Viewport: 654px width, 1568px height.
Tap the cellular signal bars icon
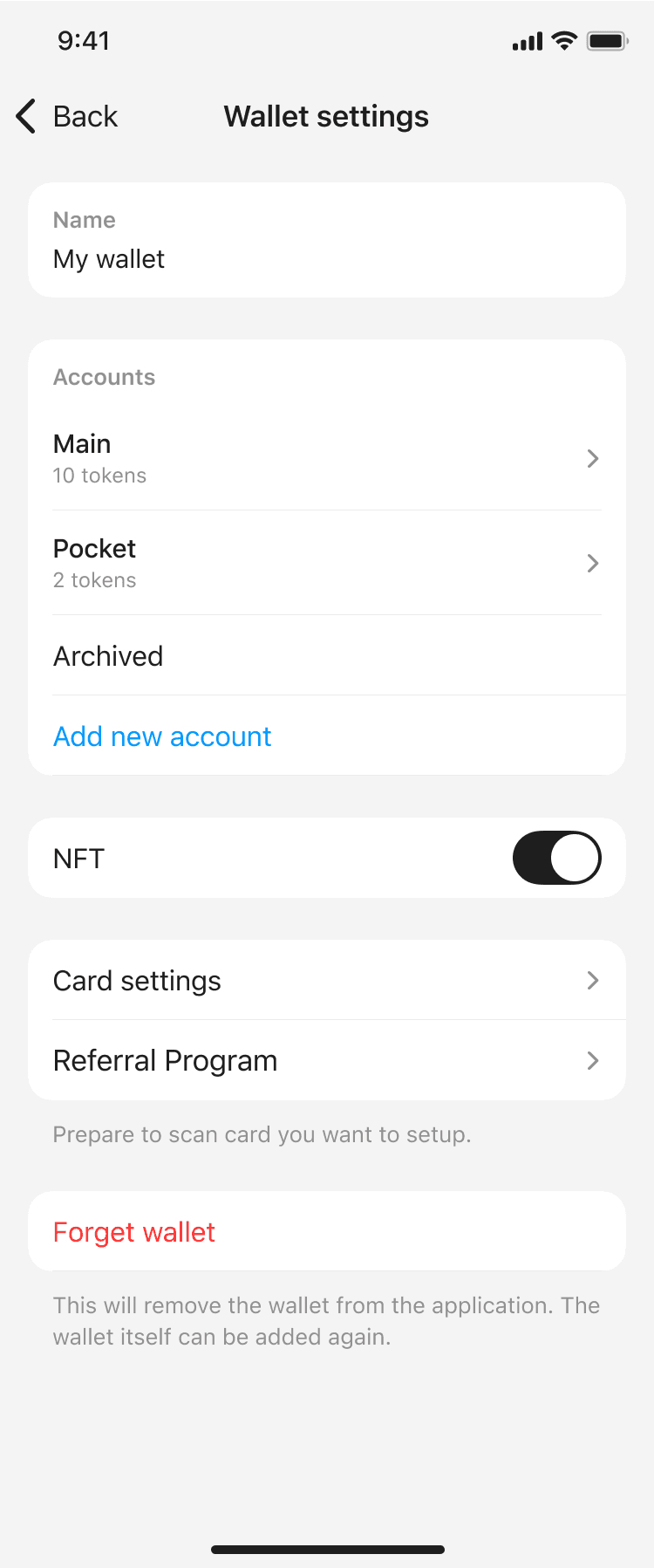528,41
